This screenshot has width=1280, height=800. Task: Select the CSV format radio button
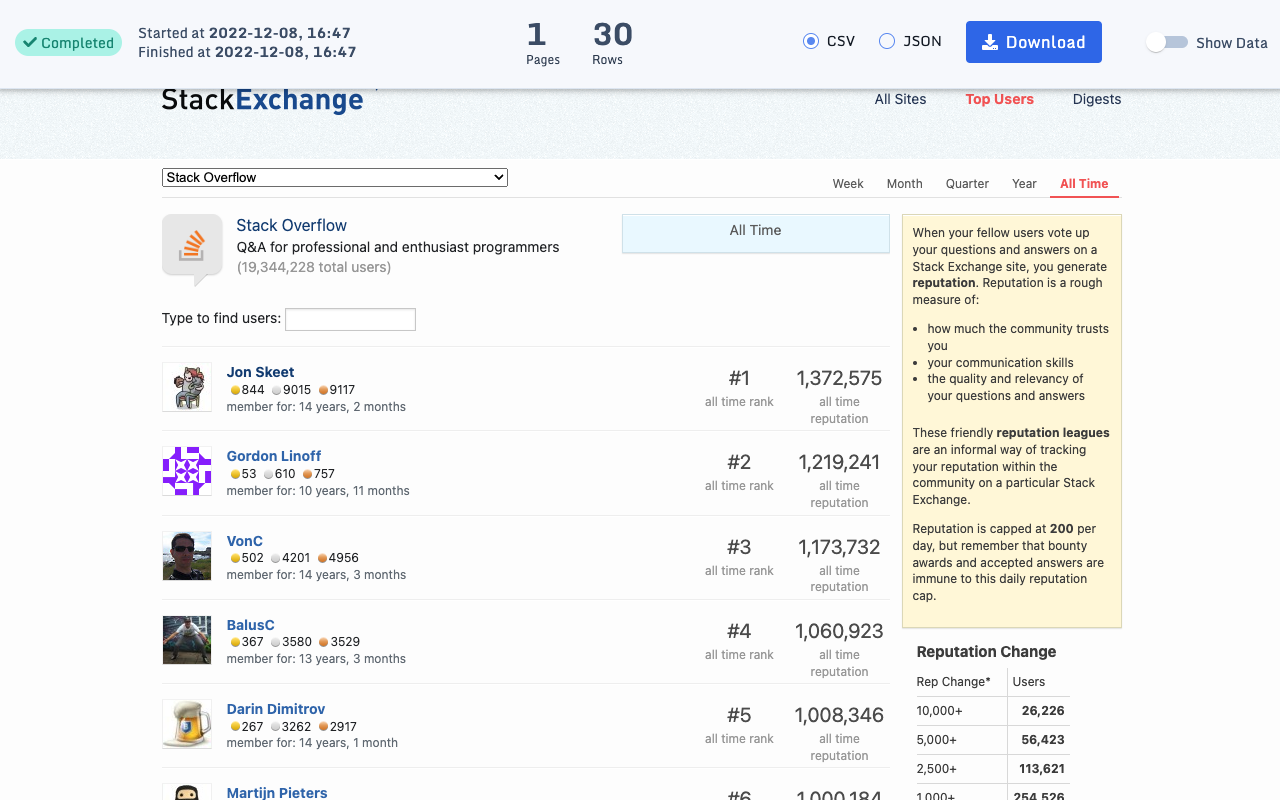point(810,41)
